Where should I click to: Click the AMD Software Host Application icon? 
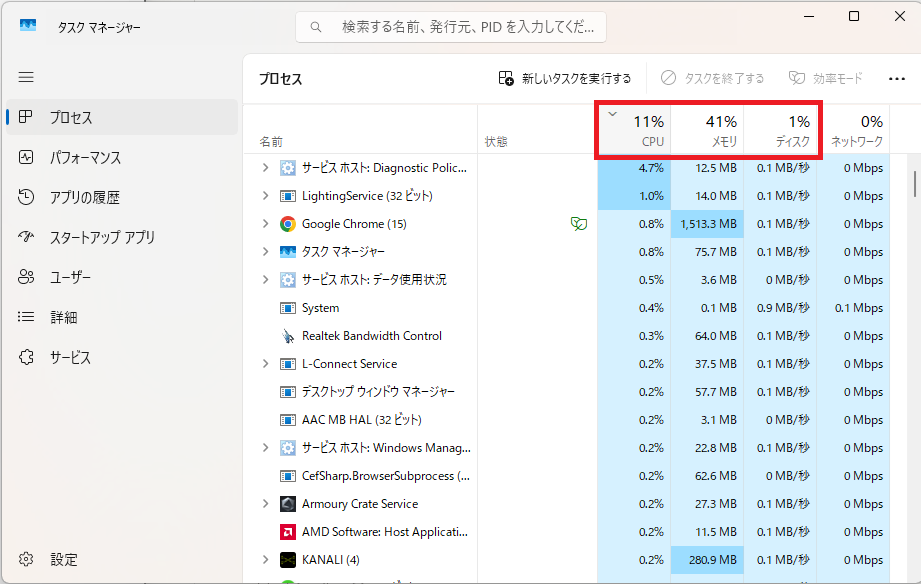288,532
